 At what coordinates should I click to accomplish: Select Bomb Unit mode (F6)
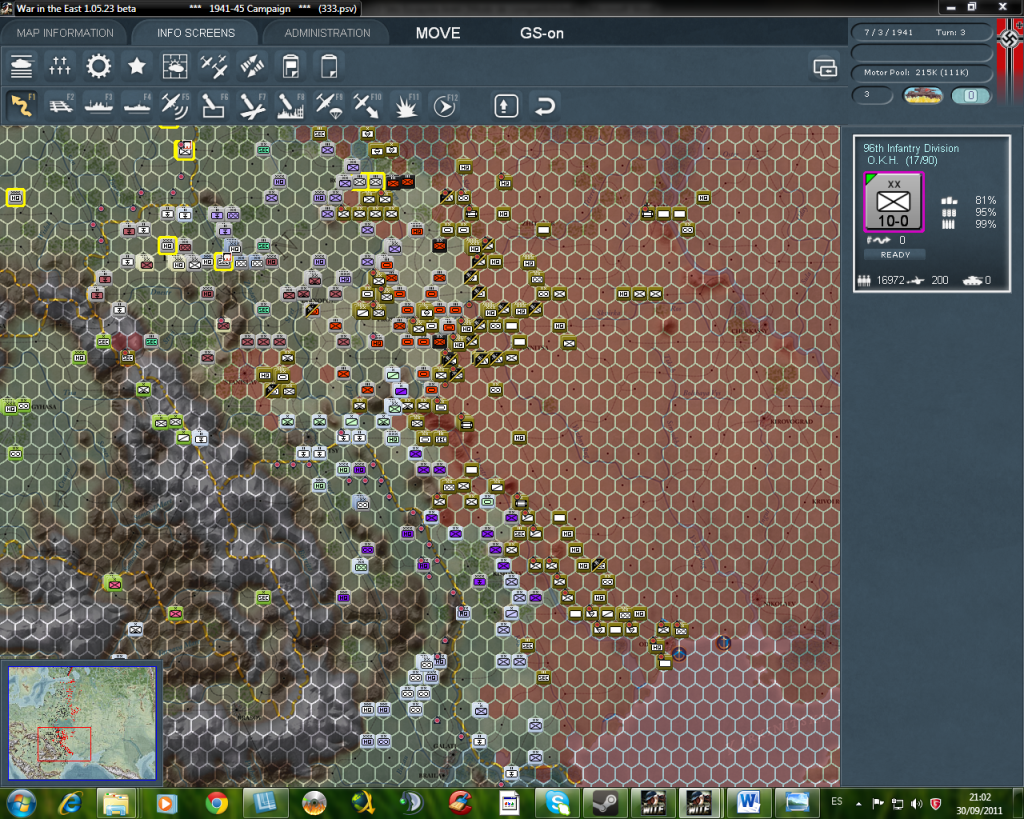[214, 105]
